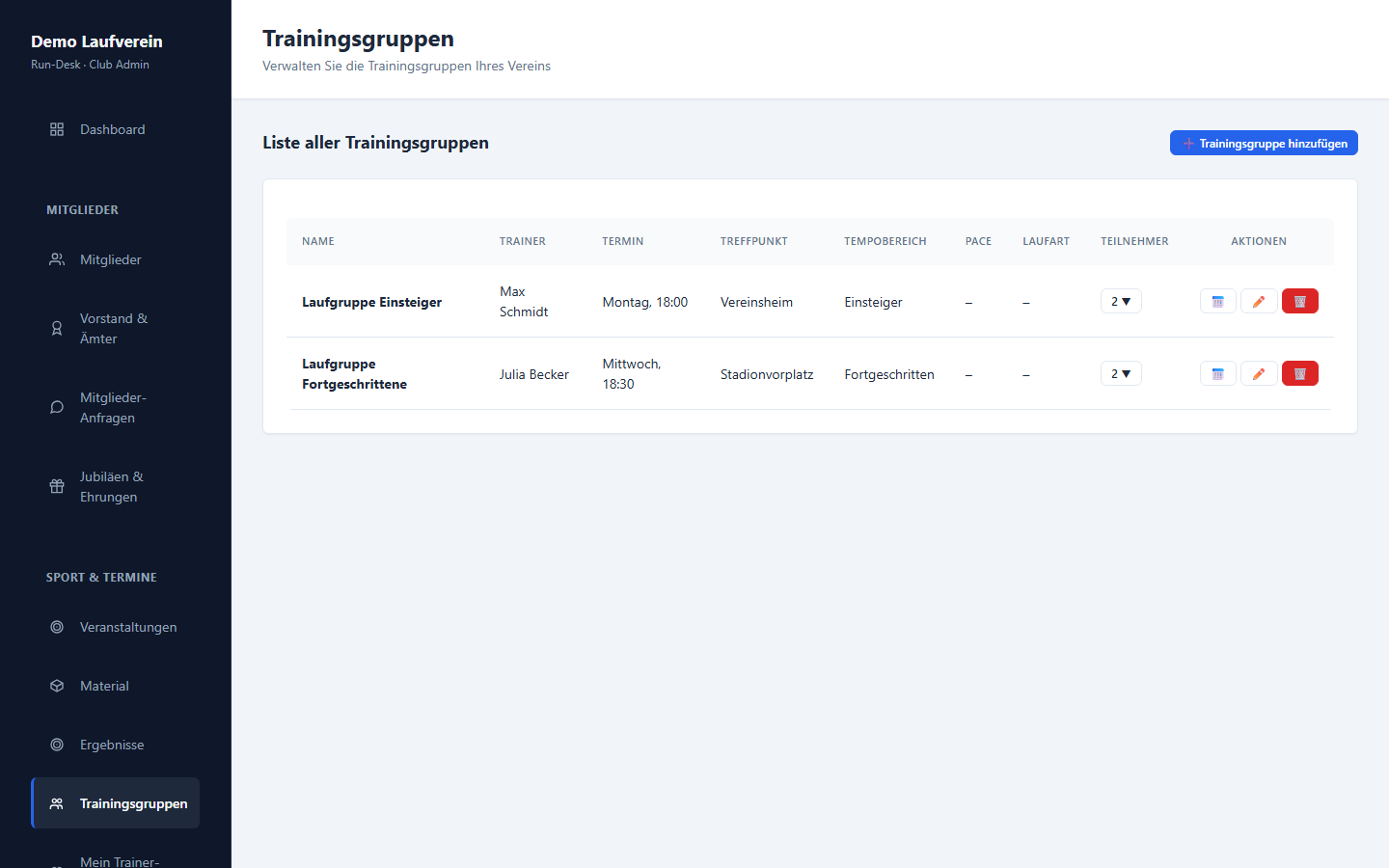Screen dimensions: 1389x868
Task: Click Laufgruppe Einsteiger name
Action: tap(371, 302)
